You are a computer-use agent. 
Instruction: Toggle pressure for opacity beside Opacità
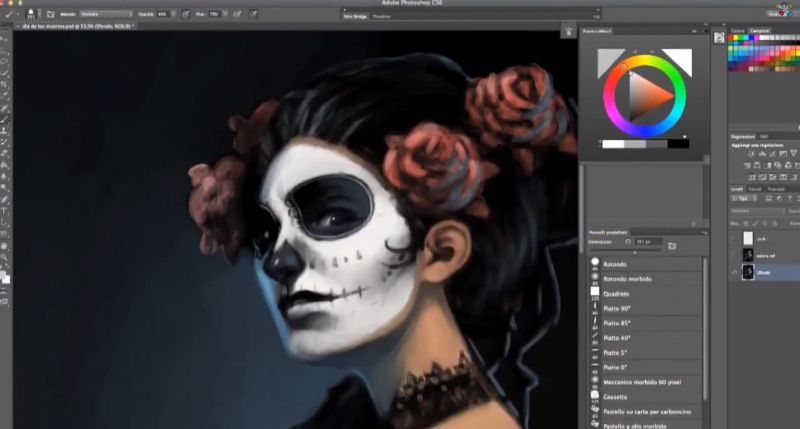pos(185,14)
